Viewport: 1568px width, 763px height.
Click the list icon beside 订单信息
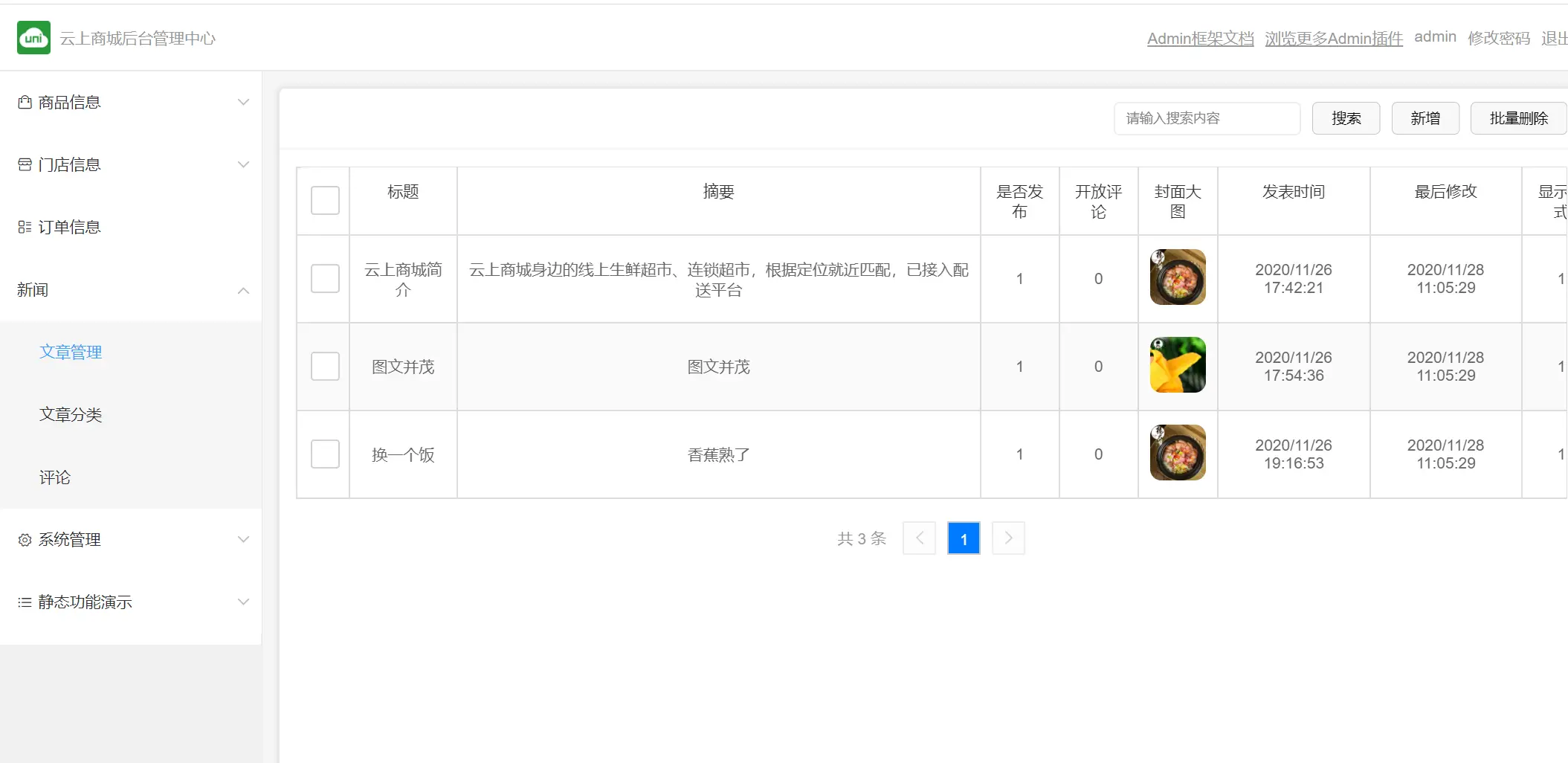pos(25,228)
